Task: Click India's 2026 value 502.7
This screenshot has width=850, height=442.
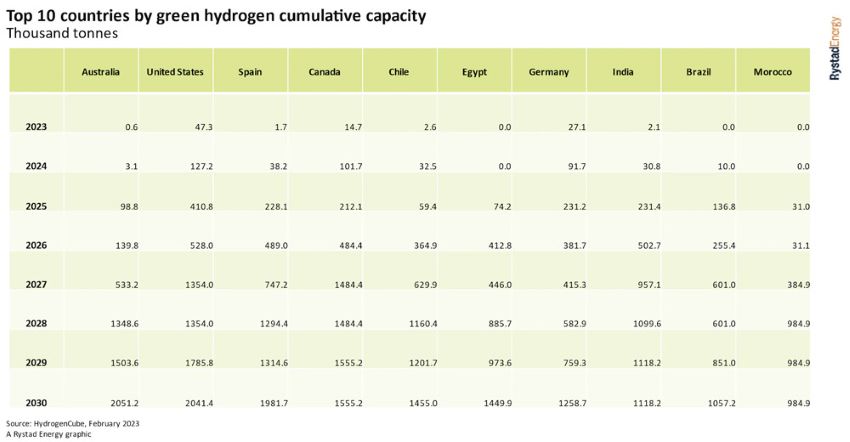Action: [x=649, y=245]
